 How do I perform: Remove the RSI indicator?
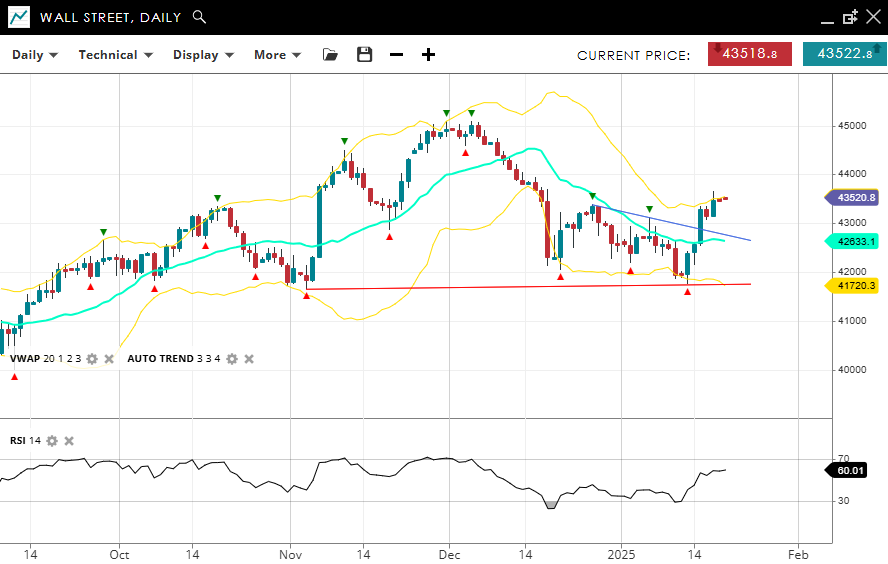click(x=69, y=441)
